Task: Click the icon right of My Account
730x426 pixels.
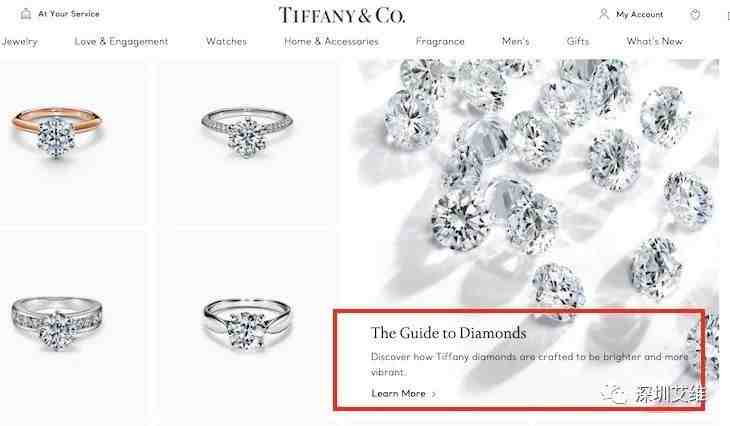Action: 695,14
